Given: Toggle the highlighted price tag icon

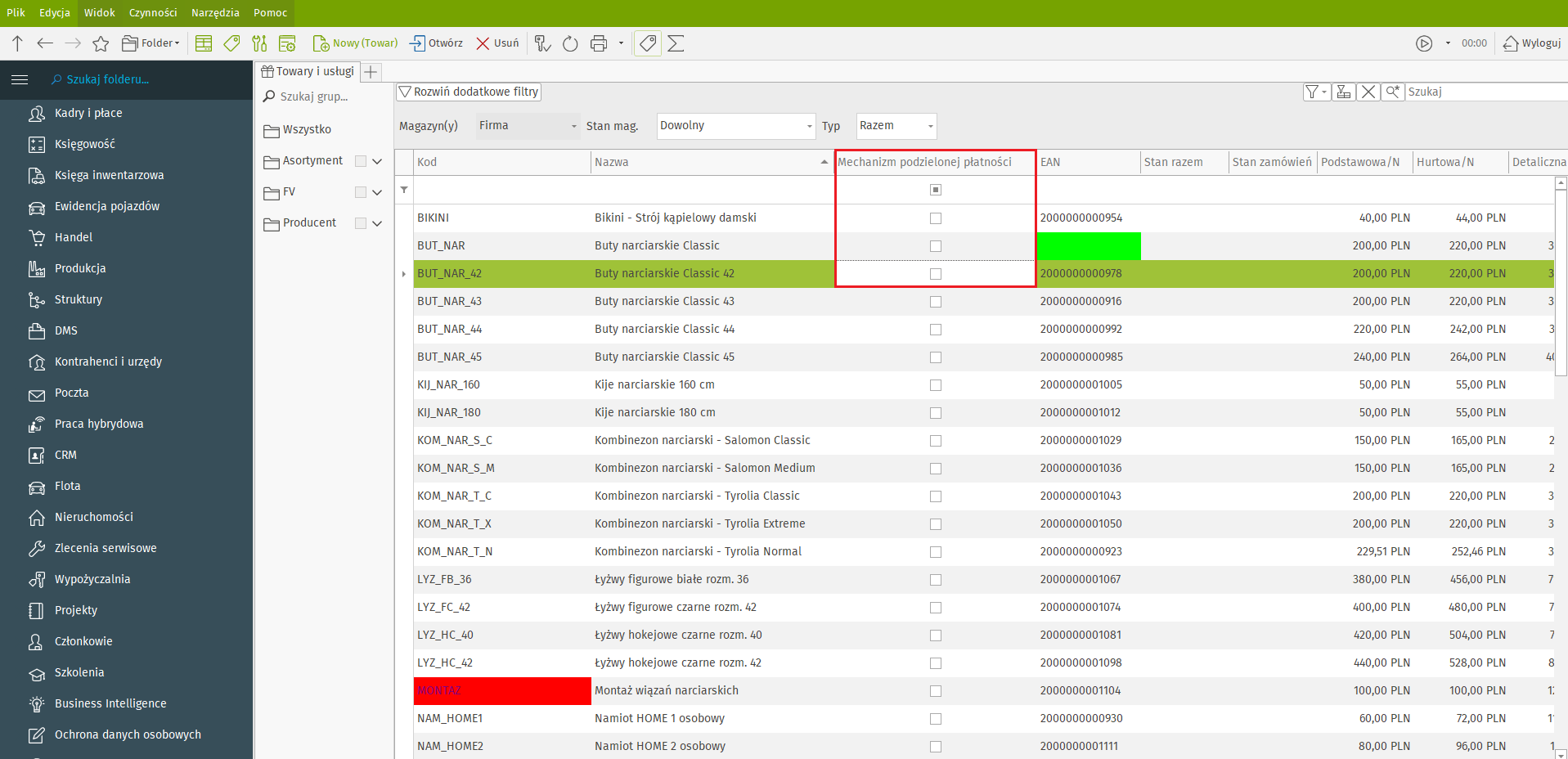Looking at the screenshot, I should (648, 43).
